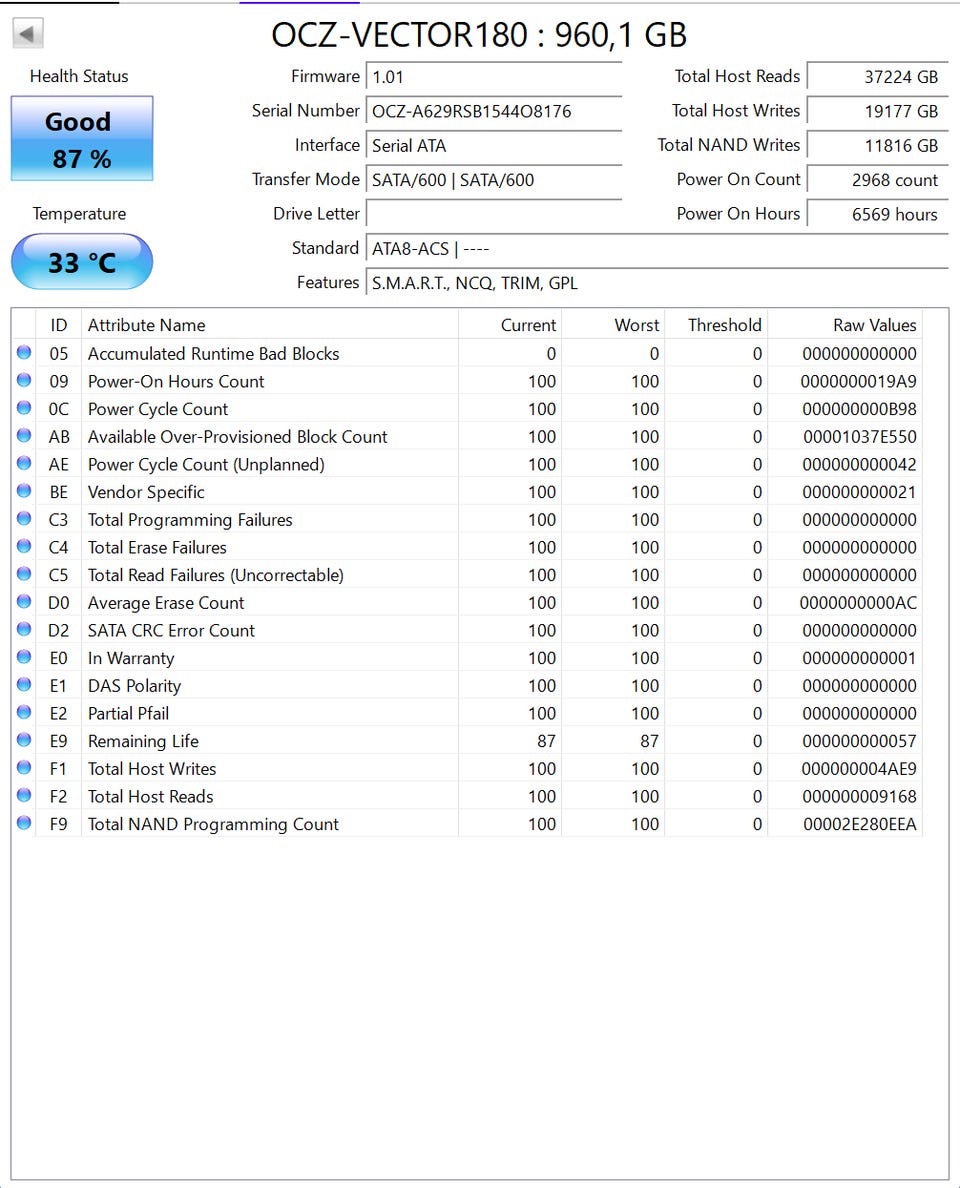Click the status orb for Total Programming Failures
This screenshot has width=960, height=1188.
pyautogui.click(x=24, y=518)
